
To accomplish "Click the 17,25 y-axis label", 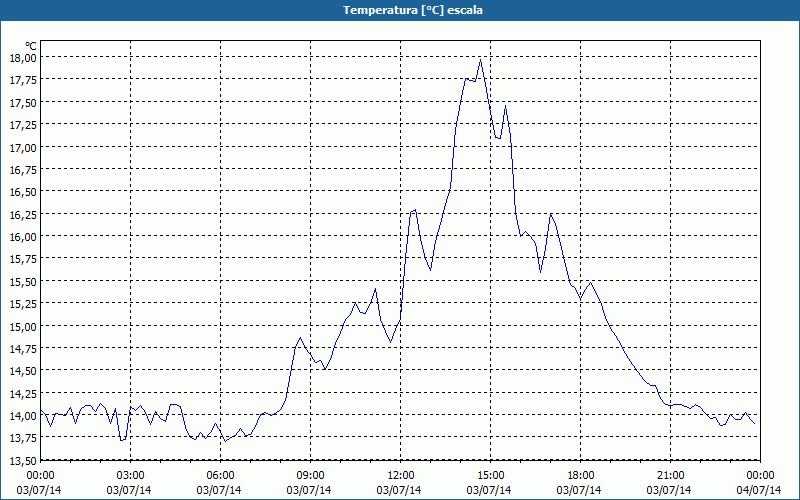I will (23, 124).
